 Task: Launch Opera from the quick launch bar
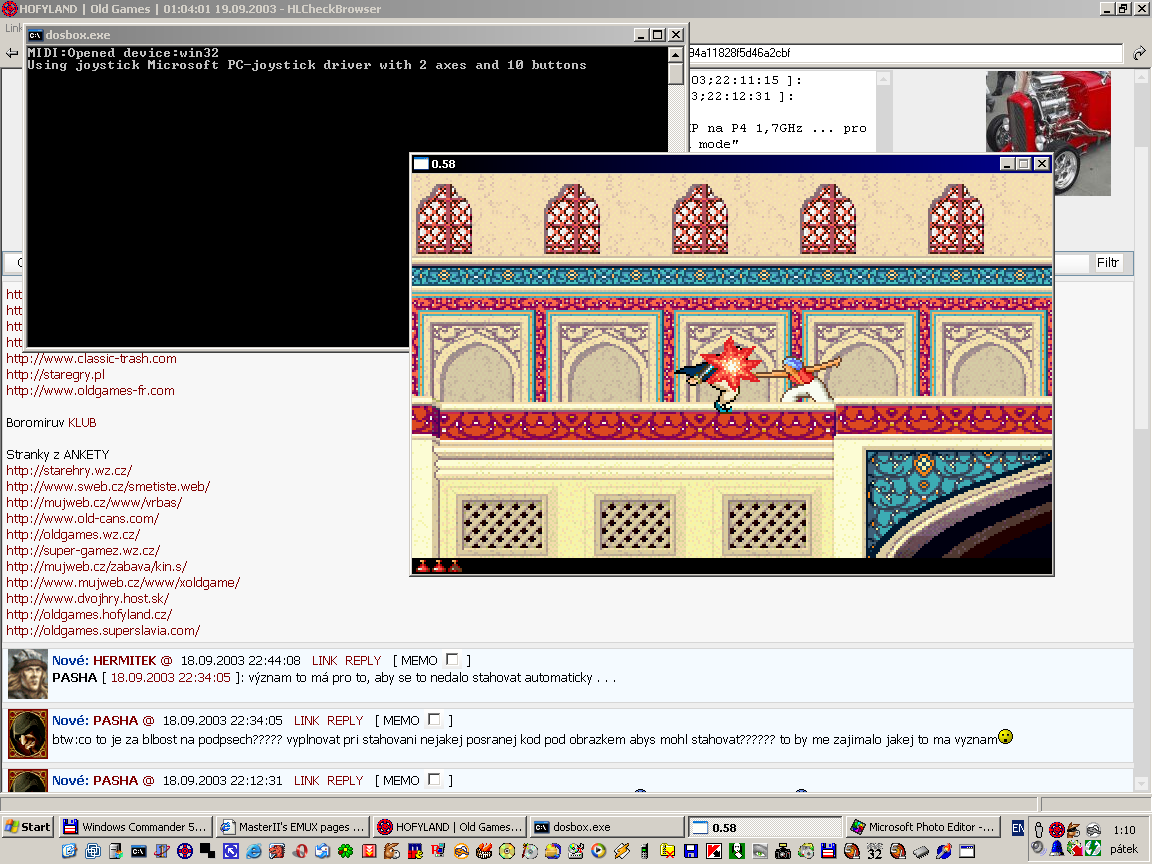300,851
